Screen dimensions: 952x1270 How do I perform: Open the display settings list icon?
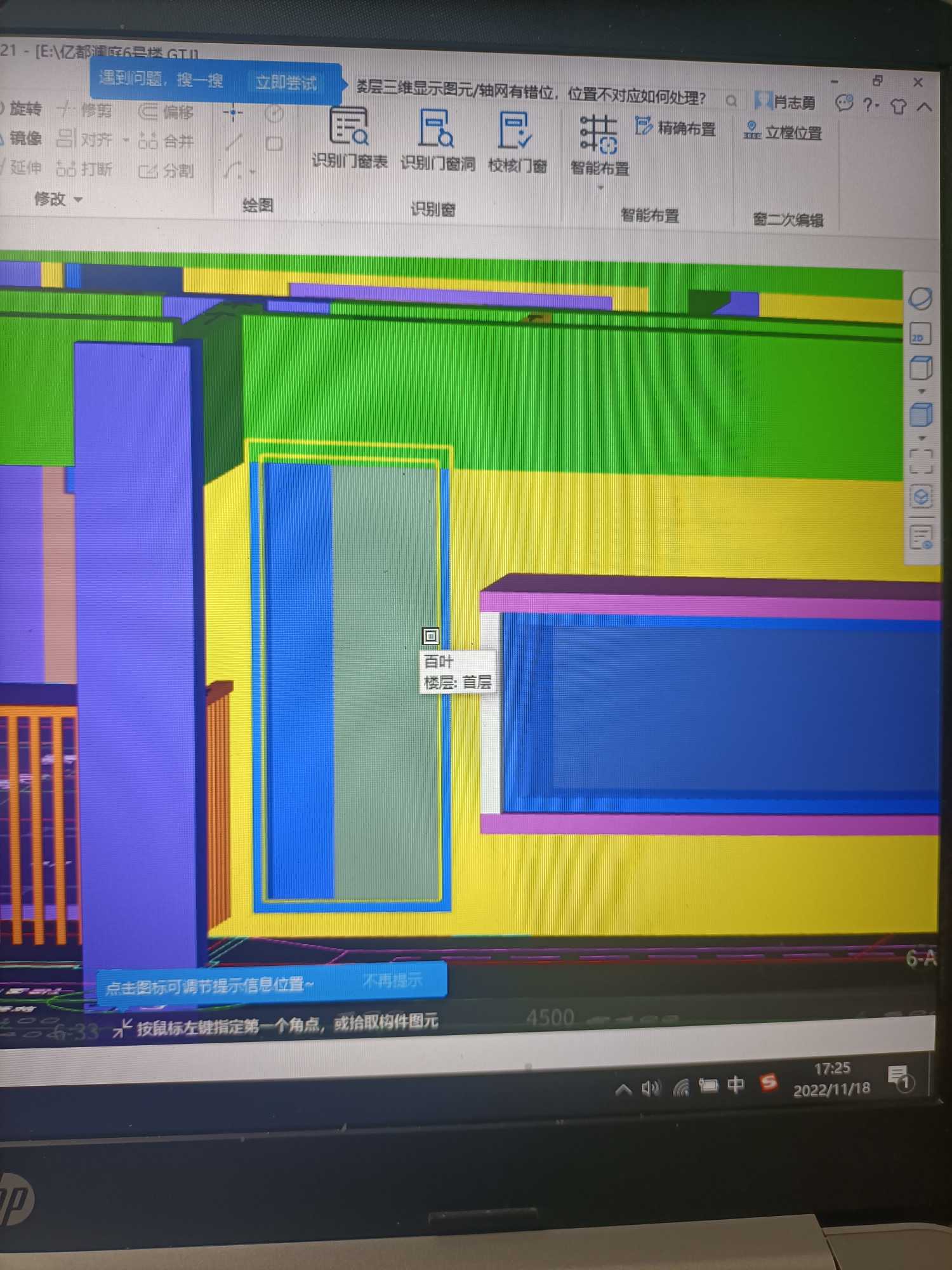click(x=921, y=537)
